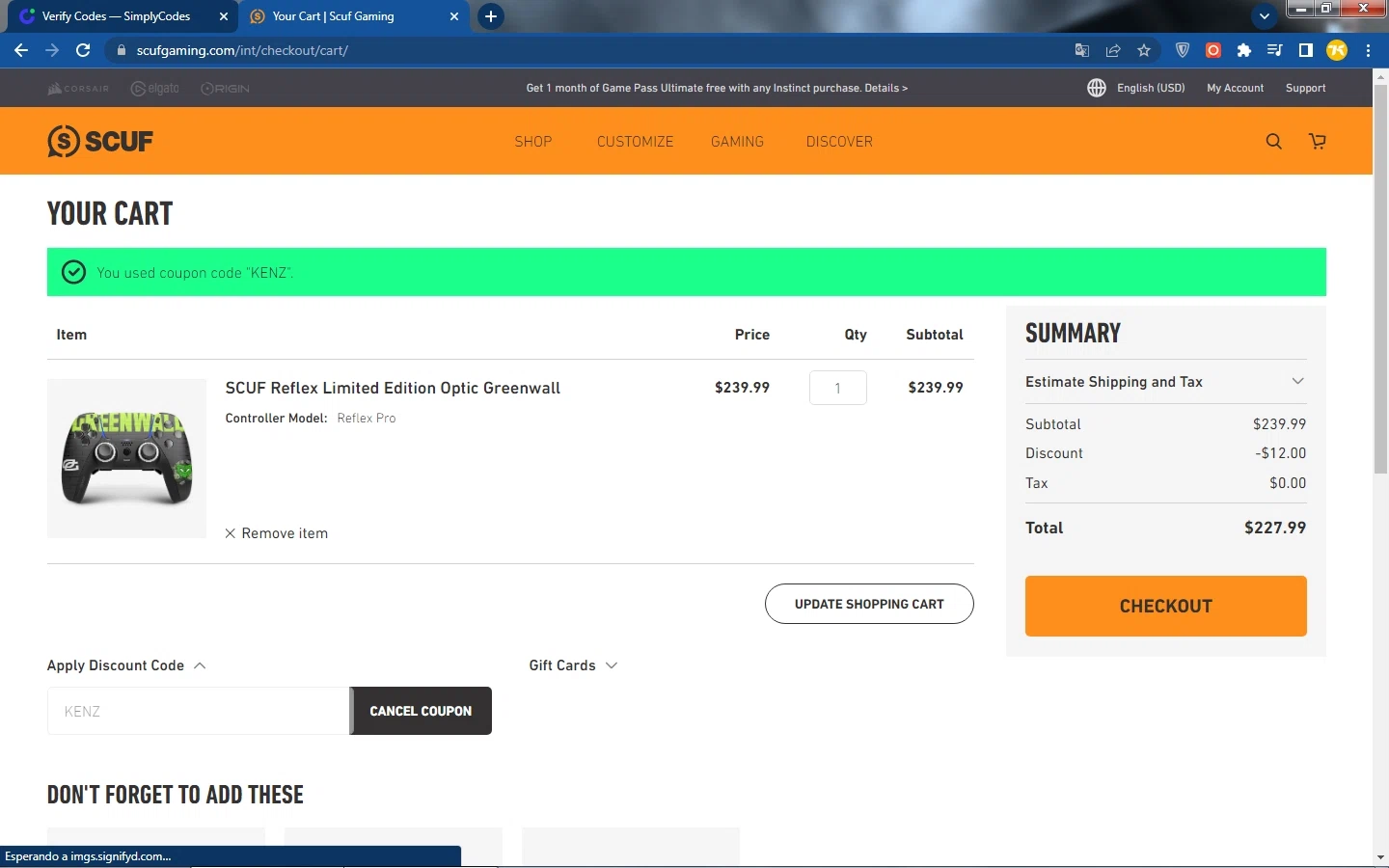1389x868 pixels.
Task: Open the Elgato brand logo link
Action: tap(155, 88)
